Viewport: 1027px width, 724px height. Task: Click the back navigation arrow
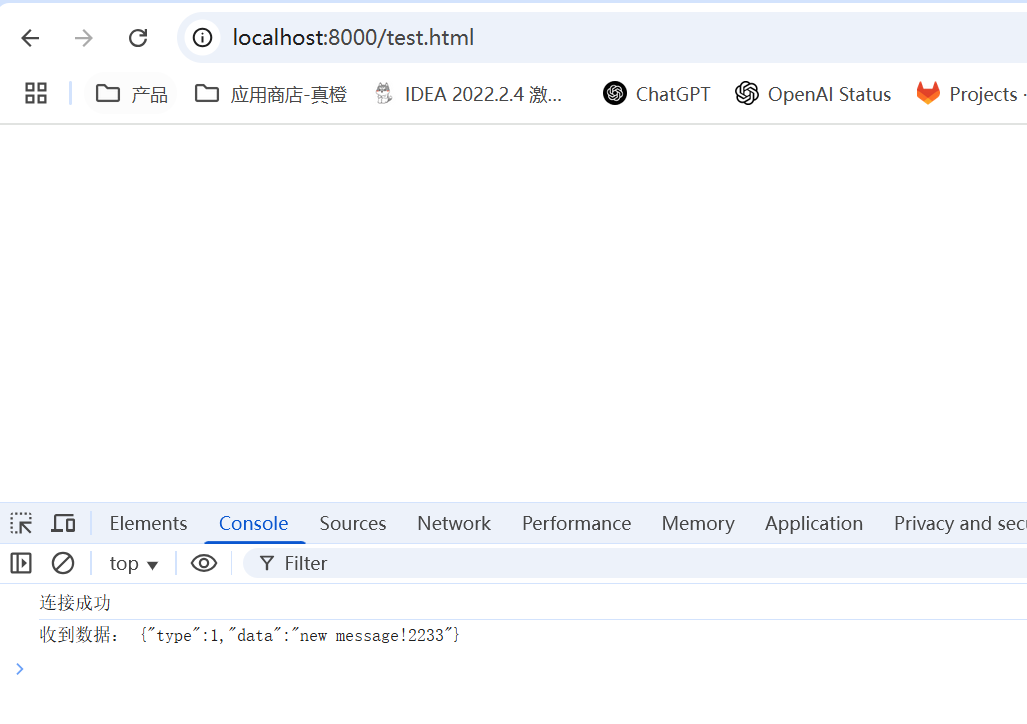(30, 37)
